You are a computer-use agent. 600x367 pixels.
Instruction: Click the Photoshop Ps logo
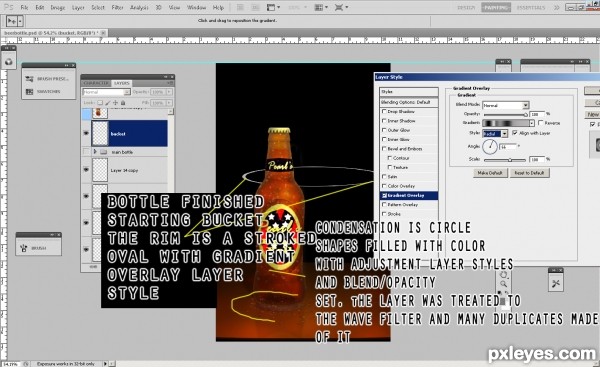point(8,7)
